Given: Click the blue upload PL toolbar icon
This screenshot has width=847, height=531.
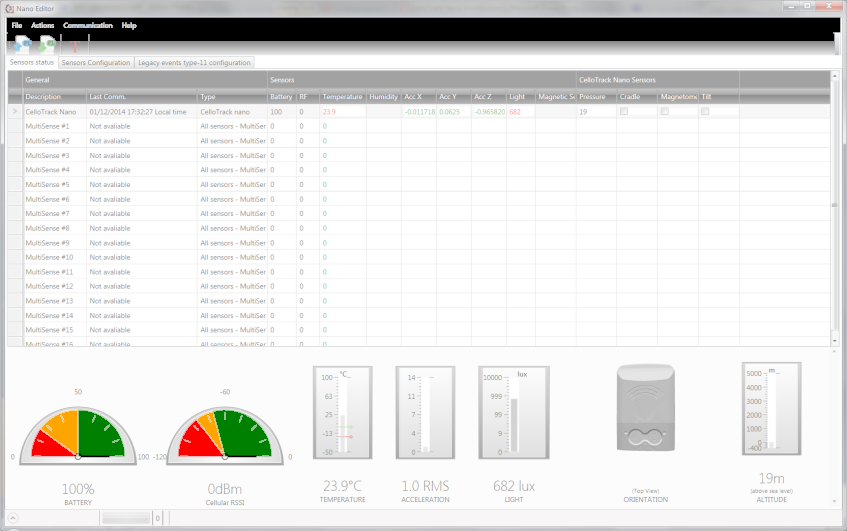Looking at the screenshot, I should [23, 44].
